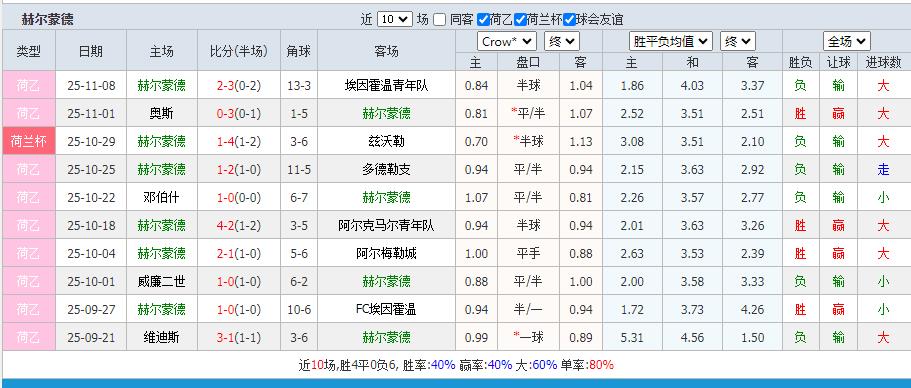Click corner count 10-6
The height and width of the screenshot is (388, 911).
tap(299, 310)
